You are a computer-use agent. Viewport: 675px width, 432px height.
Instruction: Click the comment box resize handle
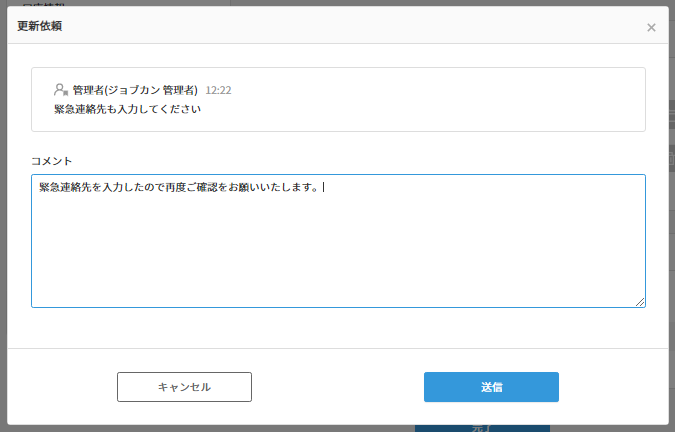click(x=640, y=301)
